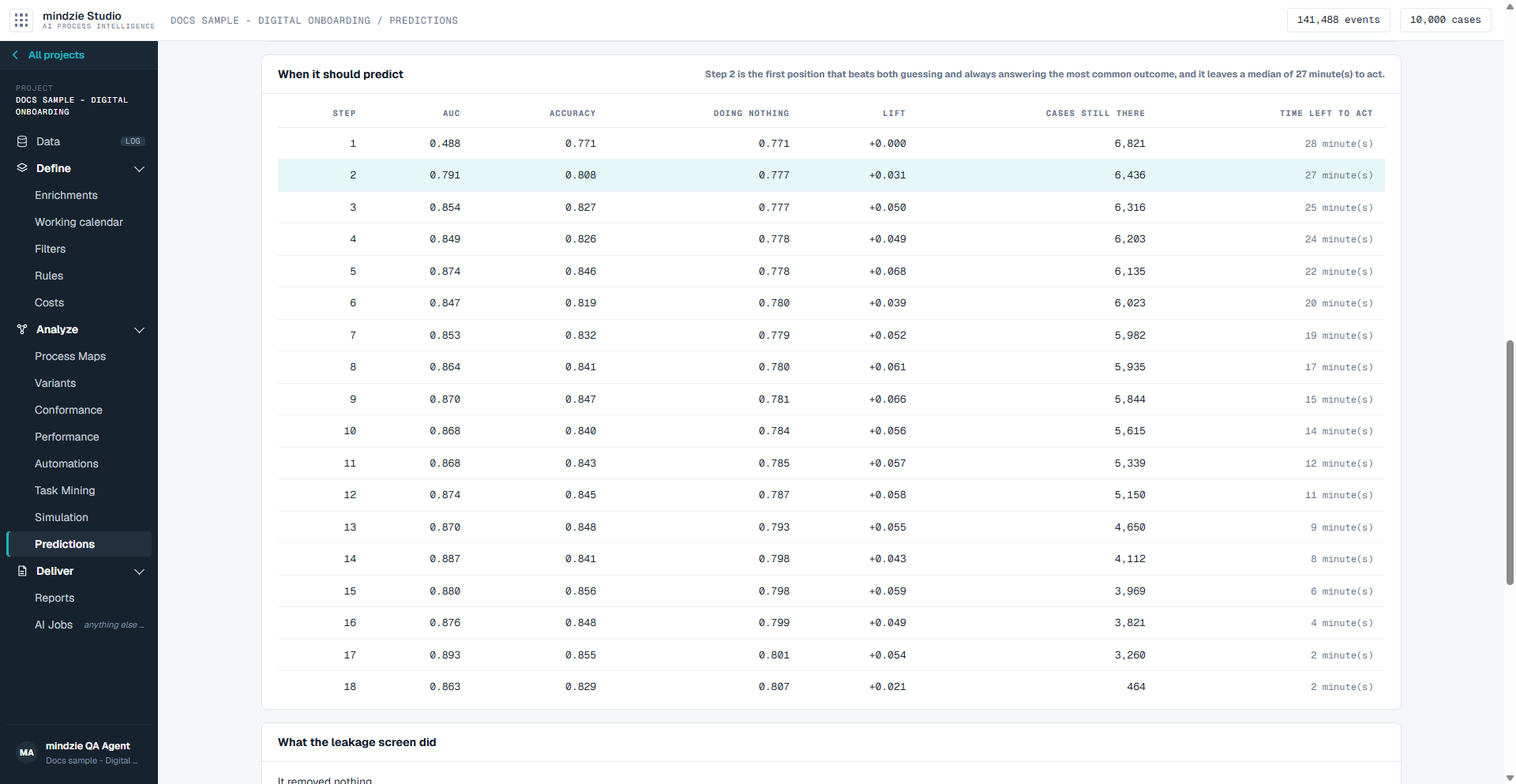
Task: Click the LIFT column header
Action: pyautogui.click(x=894, y=114)
